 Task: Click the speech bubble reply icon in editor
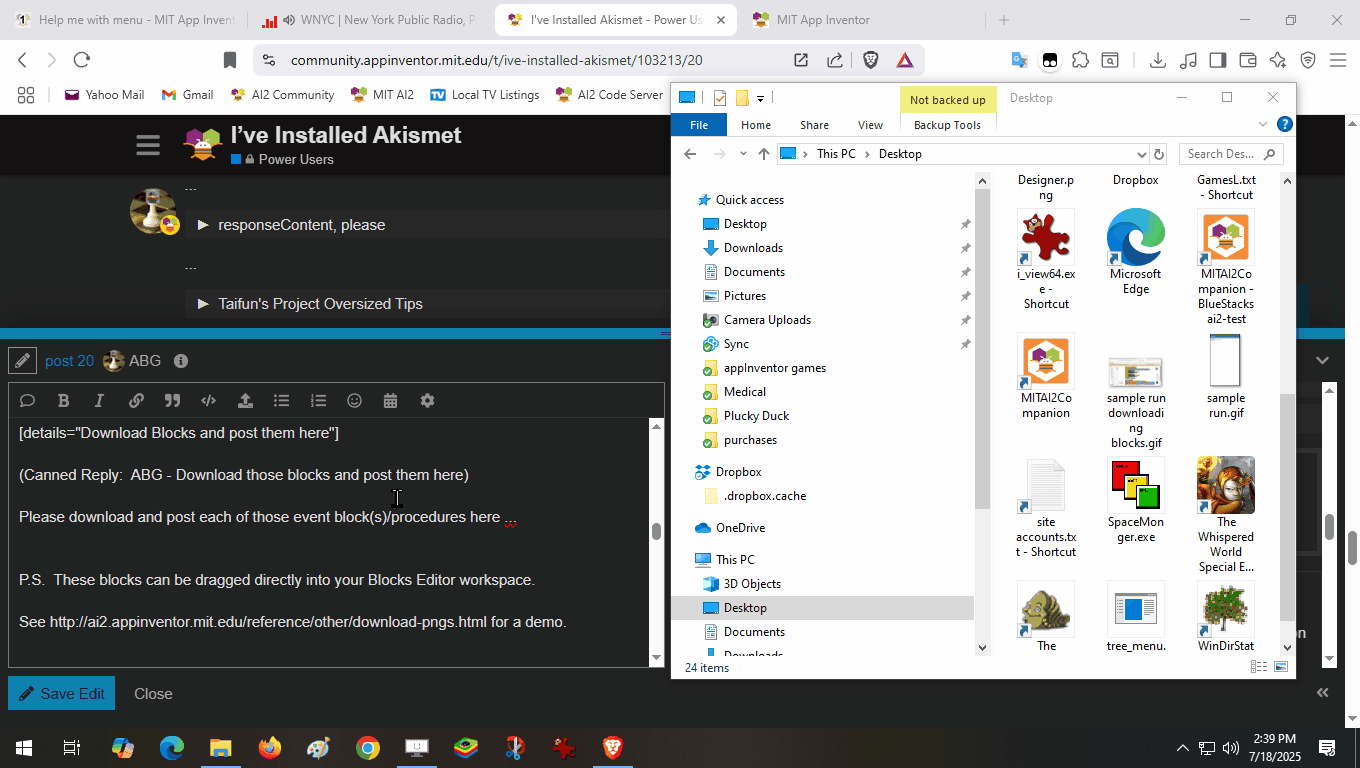[27, 401]
